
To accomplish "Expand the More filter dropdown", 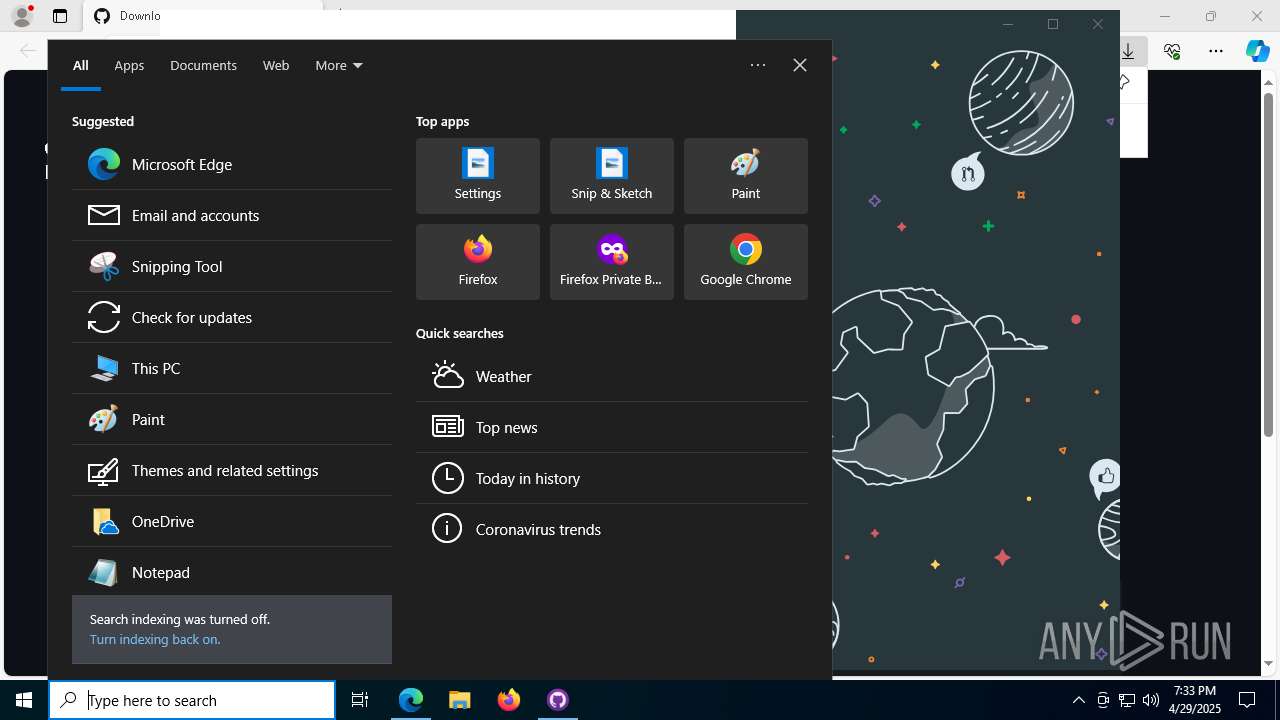I will coord(339,65).
